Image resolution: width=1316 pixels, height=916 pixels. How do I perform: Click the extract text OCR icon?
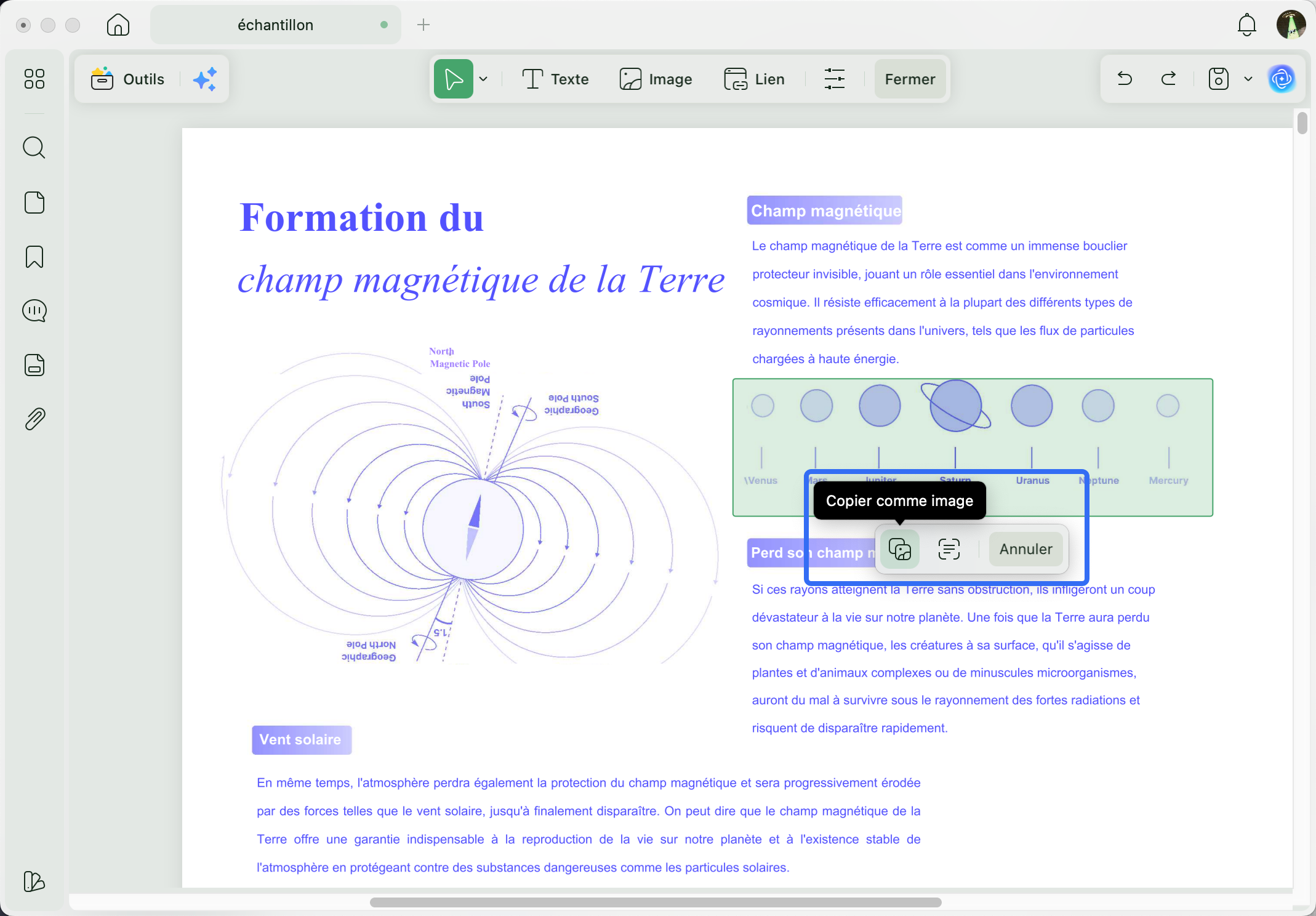949,549
